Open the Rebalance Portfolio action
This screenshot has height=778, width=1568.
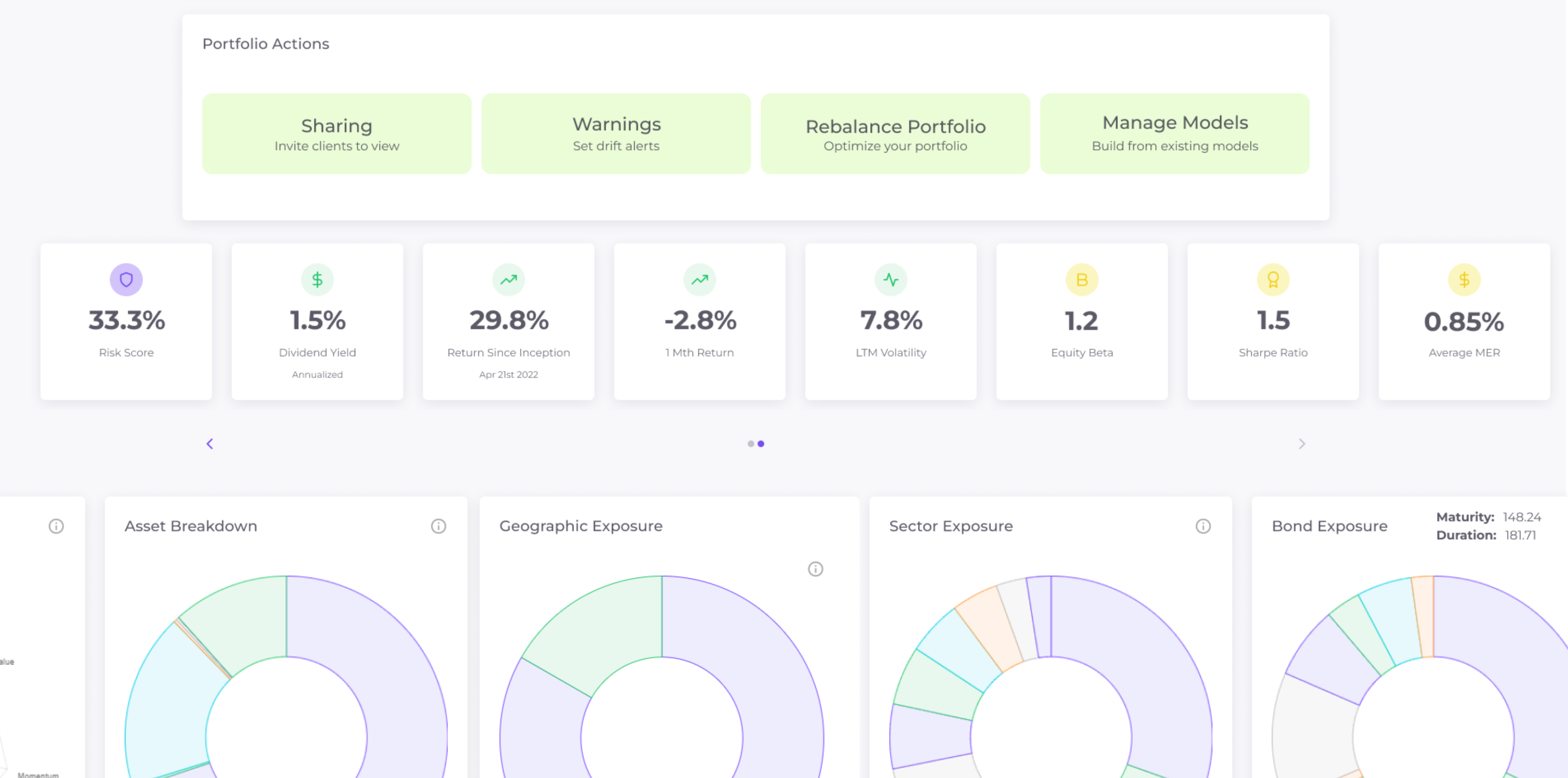(896, 133)
